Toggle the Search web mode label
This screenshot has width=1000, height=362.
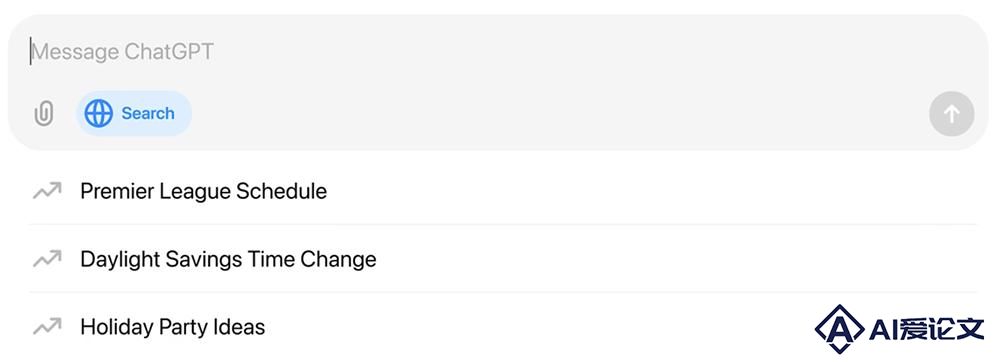[148, 113]
